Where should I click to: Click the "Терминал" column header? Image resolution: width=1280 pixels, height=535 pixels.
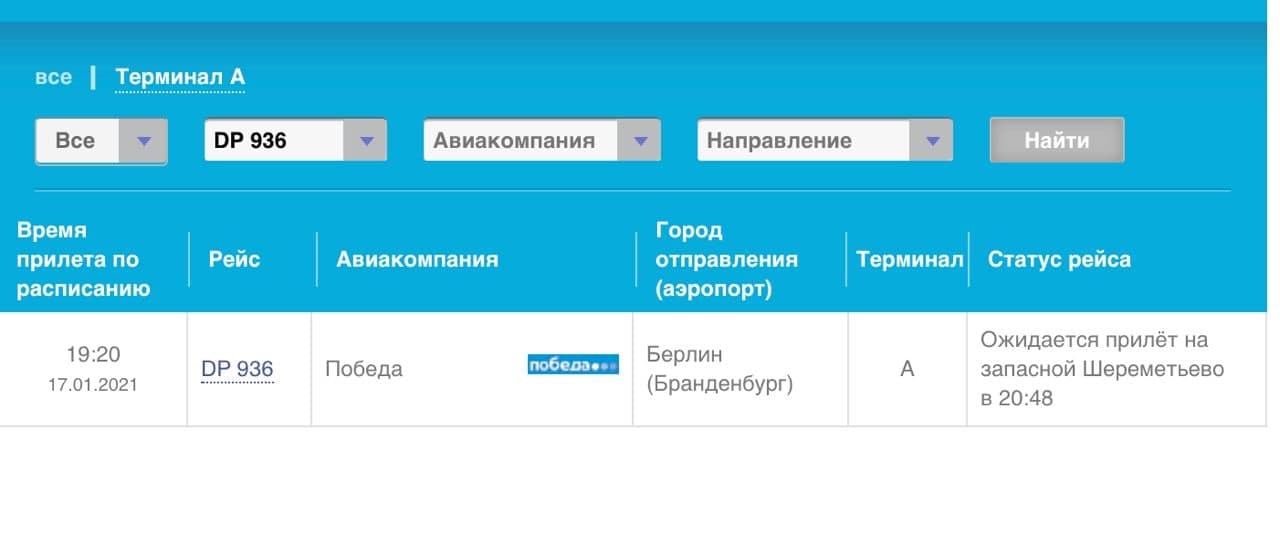[909, 259]
